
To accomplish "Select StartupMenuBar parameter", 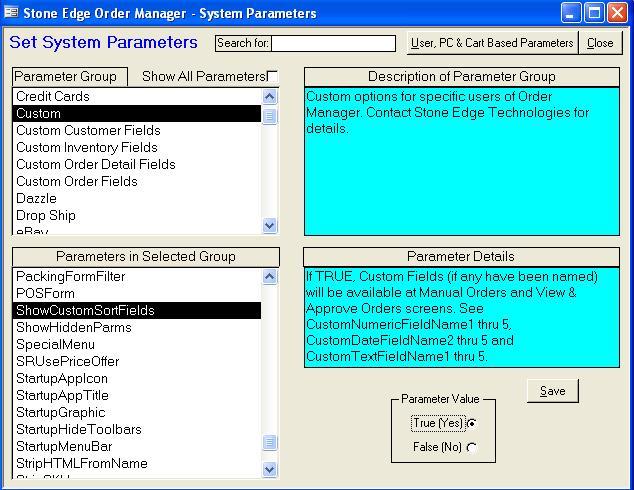I will coord(137,446).
